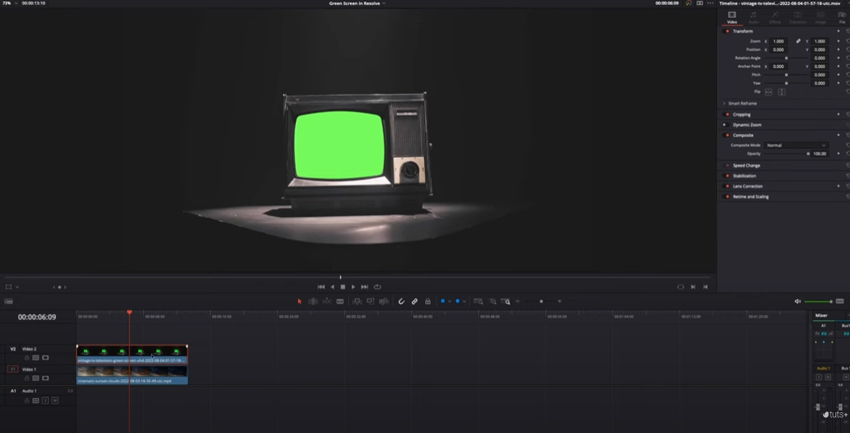Click the Position X value field
Viewport: 850px width, 433px height.
[779, 49]
